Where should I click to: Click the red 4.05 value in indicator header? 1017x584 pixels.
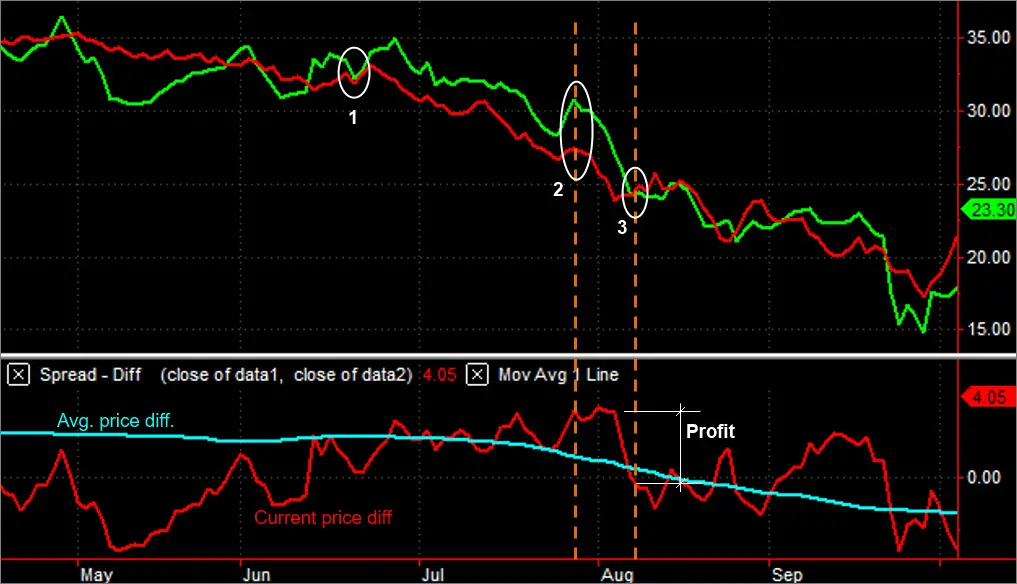tap(440, 374)
